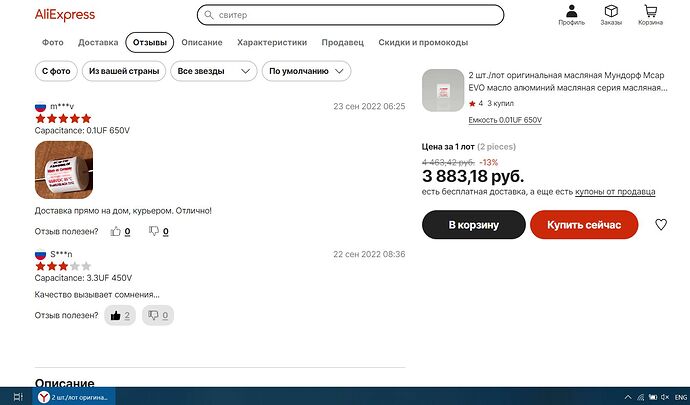Viewport: 690px width, 405px height.
Task: Click the price 3 883,18 руб.
Action: click(473, 176)
